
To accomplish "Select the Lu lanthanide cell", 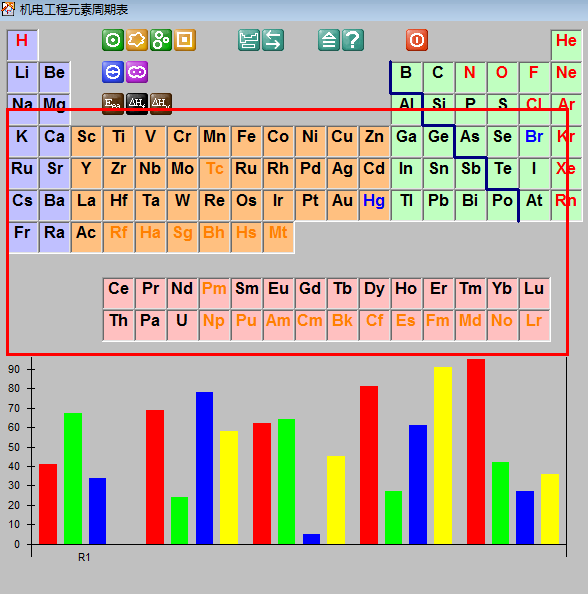I will click(x=534, y=293).
